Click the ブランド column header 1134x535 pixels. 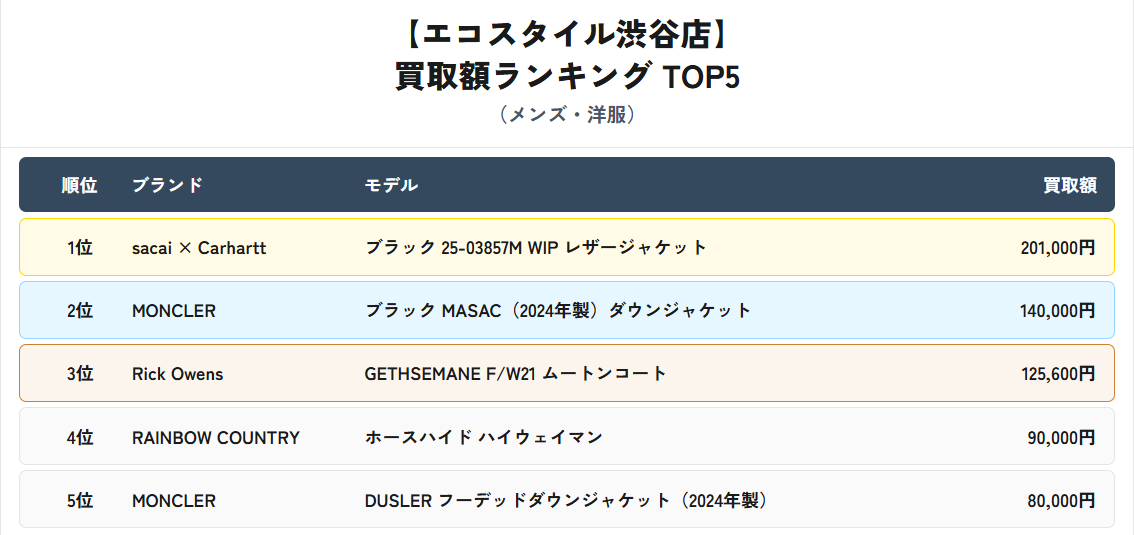pos(167,185)
